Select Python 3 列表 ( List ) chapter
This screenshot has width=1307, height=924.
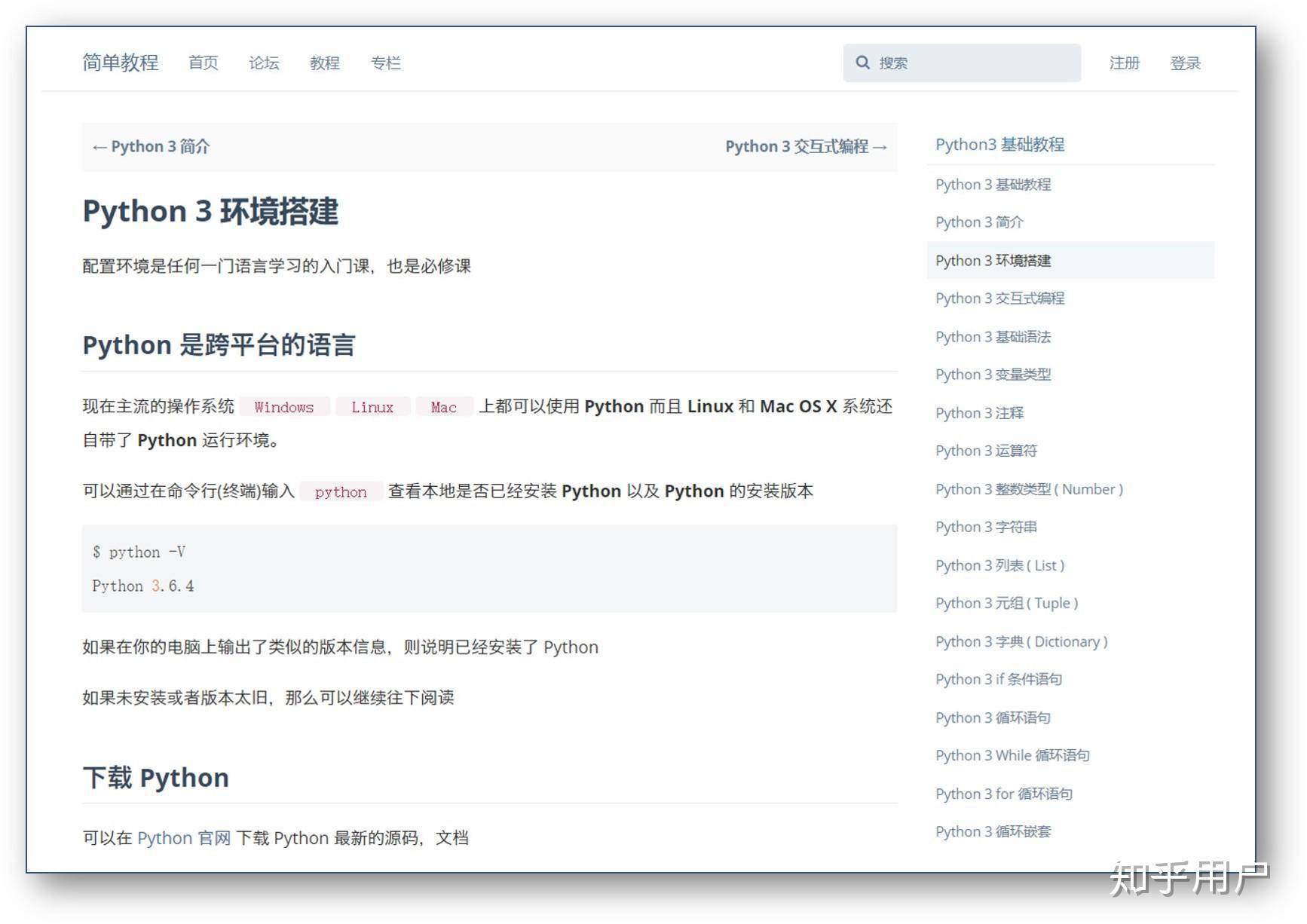pyautogui.click(x=999, y=565)
